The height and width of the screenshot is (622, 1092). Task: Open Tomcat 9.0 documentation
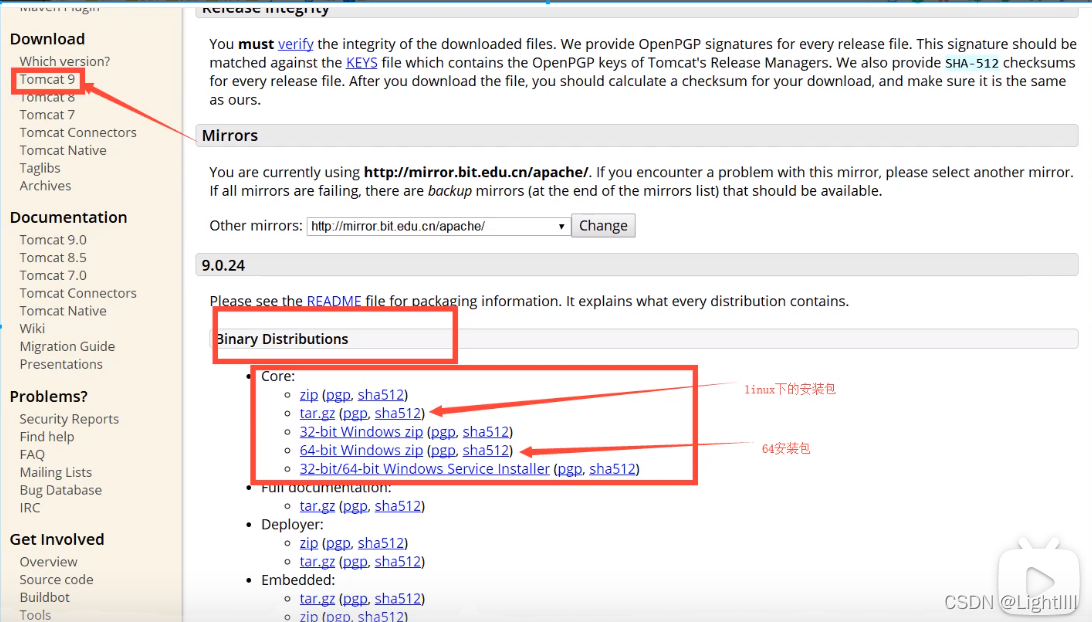pyautogui.click(x=53, y=240)
